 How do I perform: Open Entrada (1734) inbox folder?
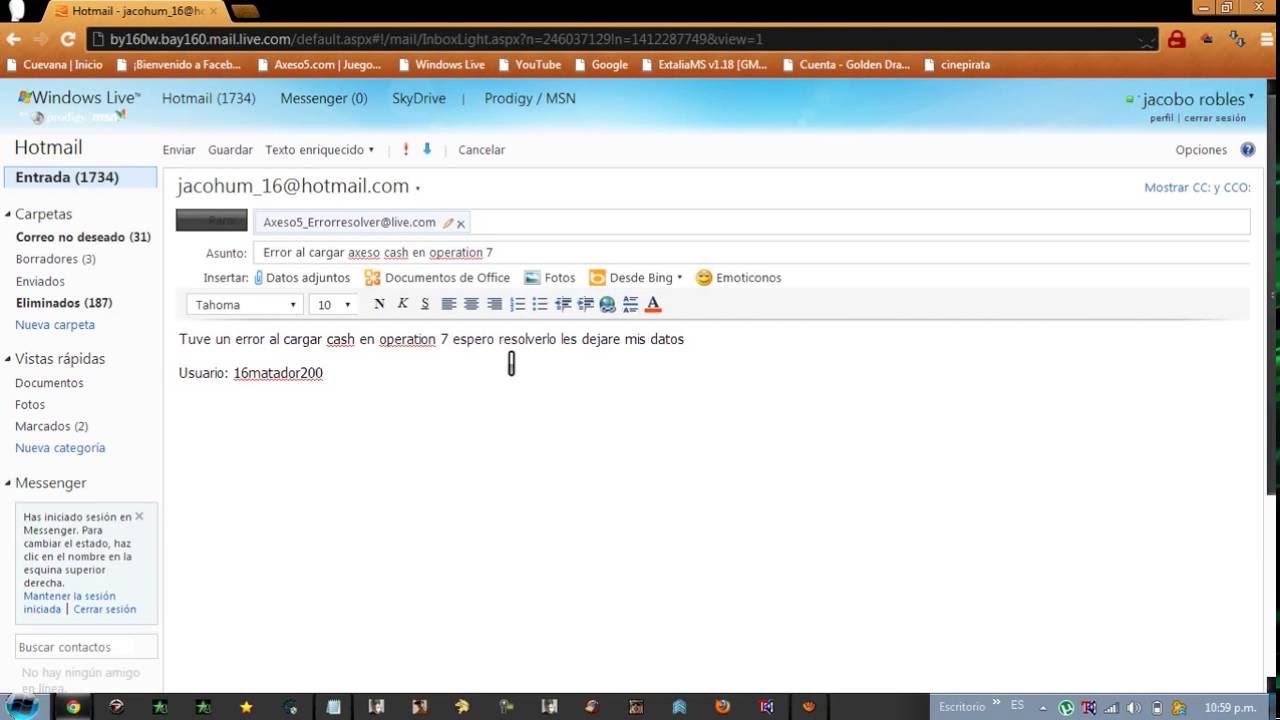coord(80,177)
